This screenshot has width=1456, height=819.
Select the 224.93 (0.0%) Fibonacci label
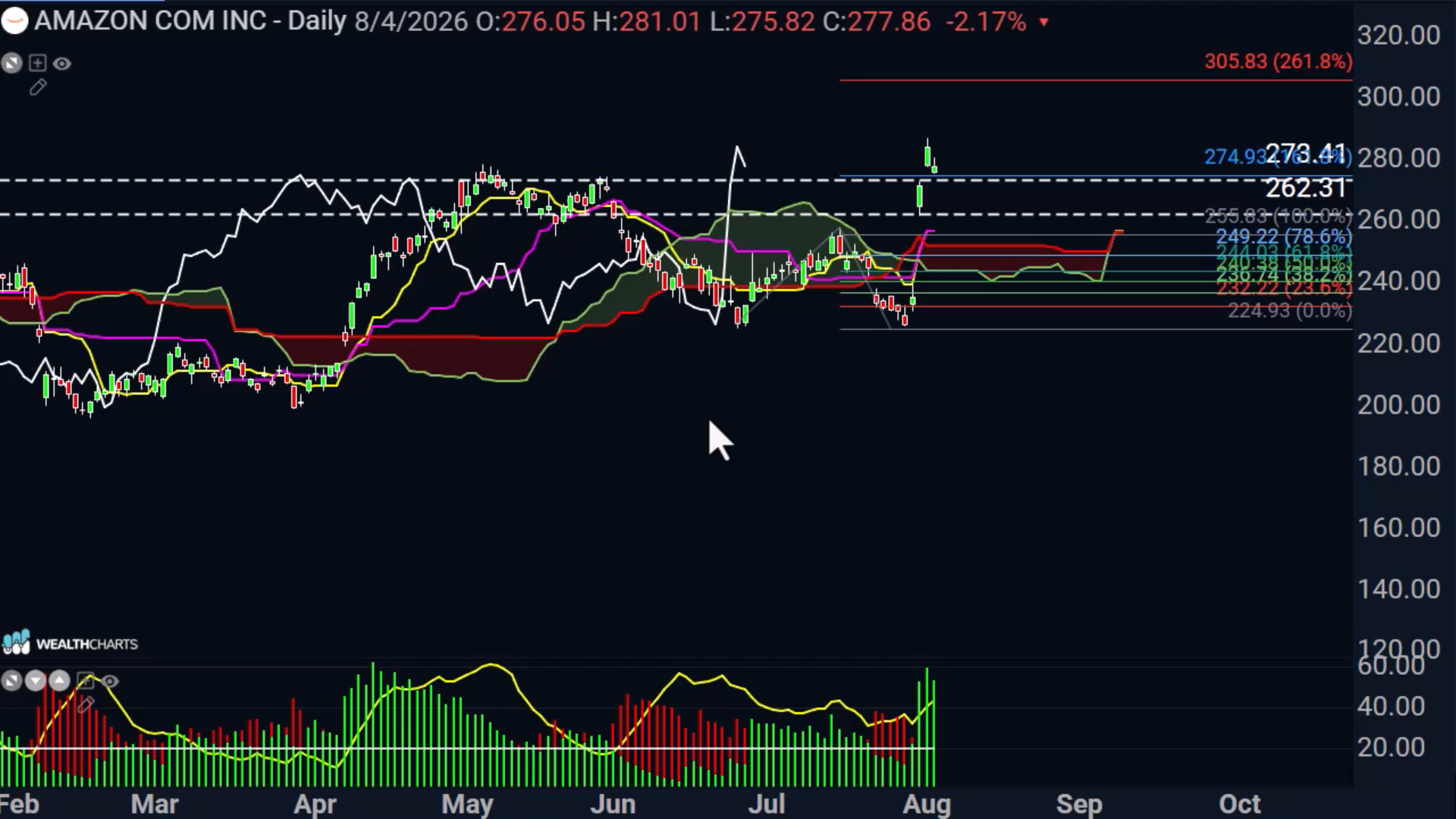coord(1289,310)
